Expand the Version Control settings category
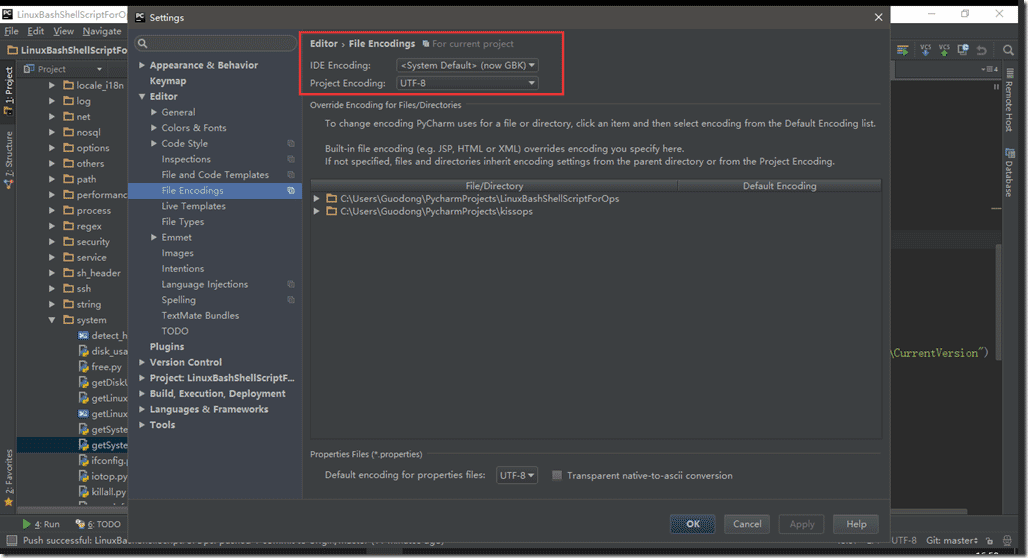This screenshot has height=558, width=1028. 142,362
